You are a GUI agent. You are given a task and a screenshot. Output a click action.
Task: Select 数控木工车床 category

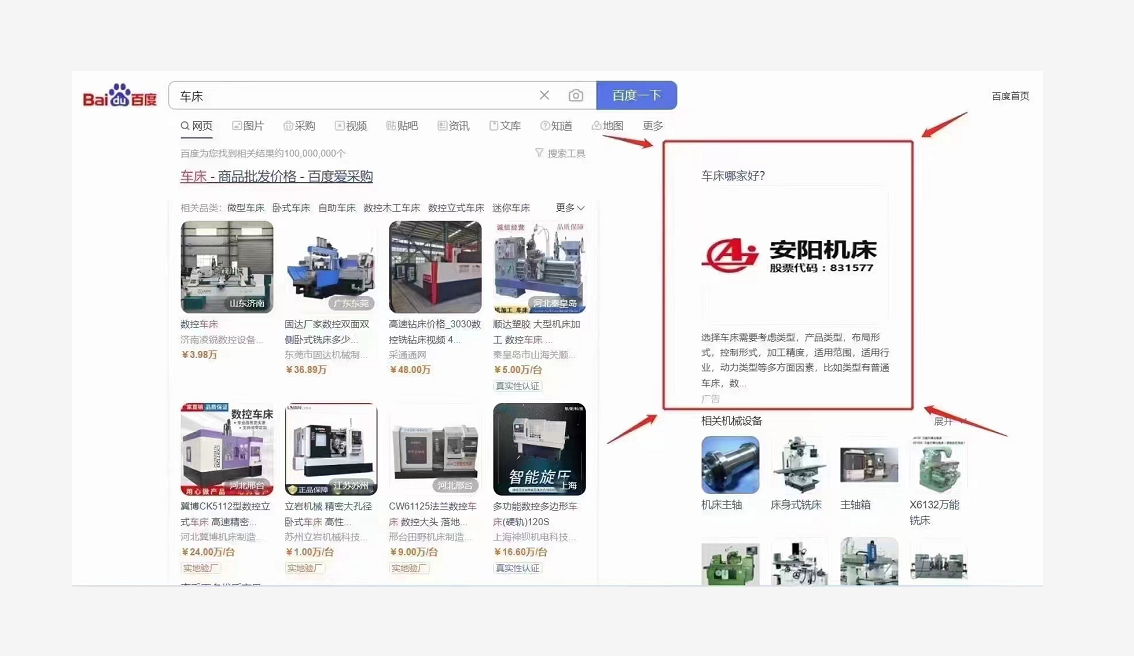pyautogui.click(x=392, y=208)
